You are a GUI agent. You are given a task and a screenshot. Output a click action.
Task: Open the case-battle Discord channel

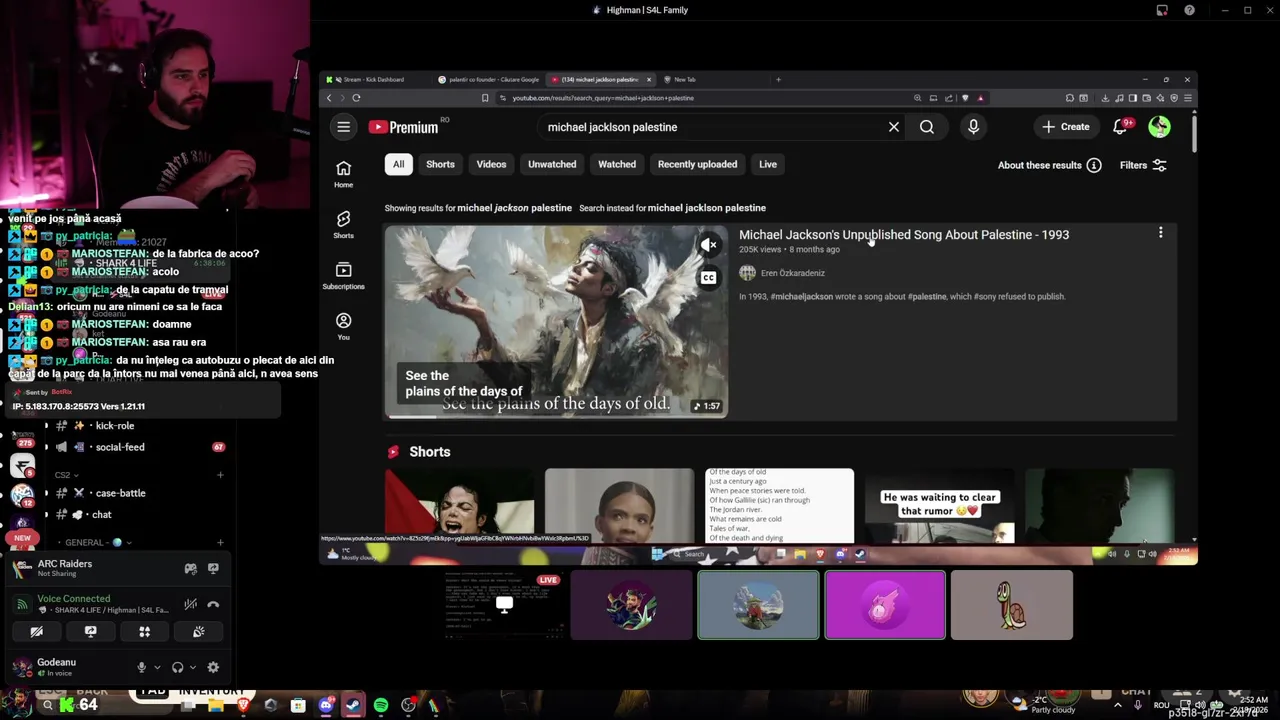[120, 493]
